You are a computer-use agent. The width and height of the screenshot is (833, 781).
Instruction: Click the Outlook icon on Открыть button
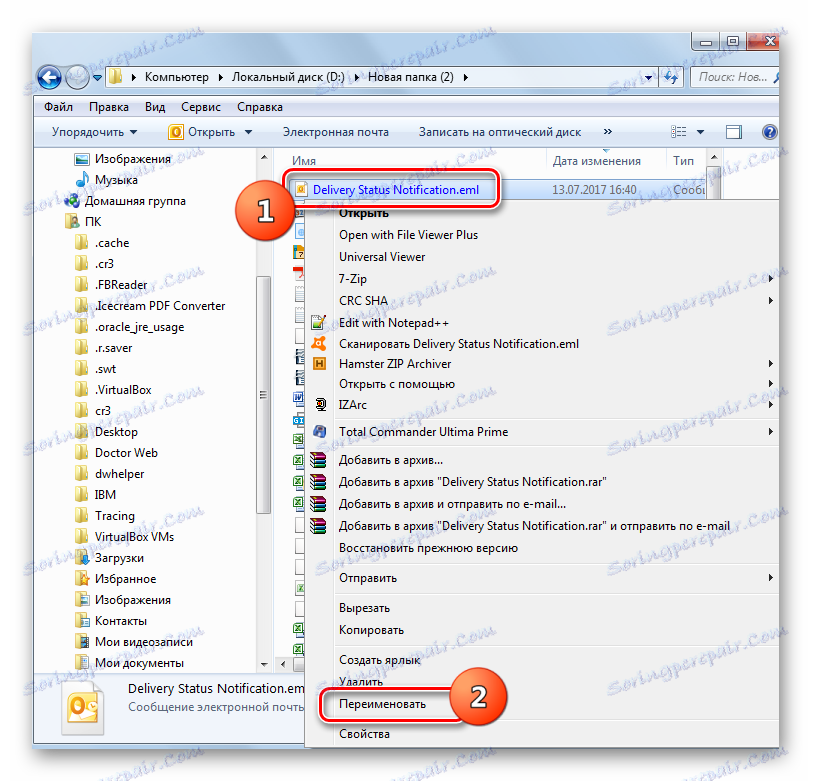pos(176,132)
